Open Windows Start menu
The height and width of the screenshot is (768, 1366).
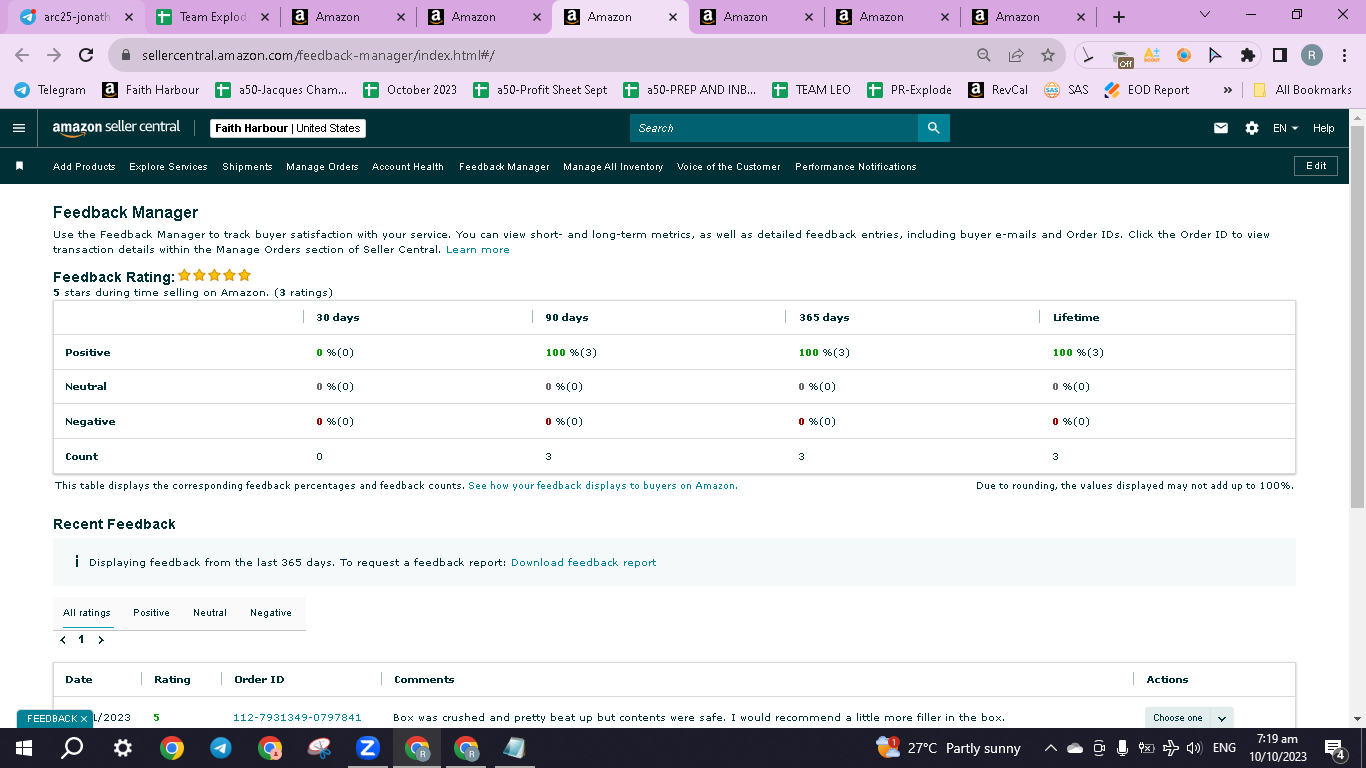[x=24, y=748]
